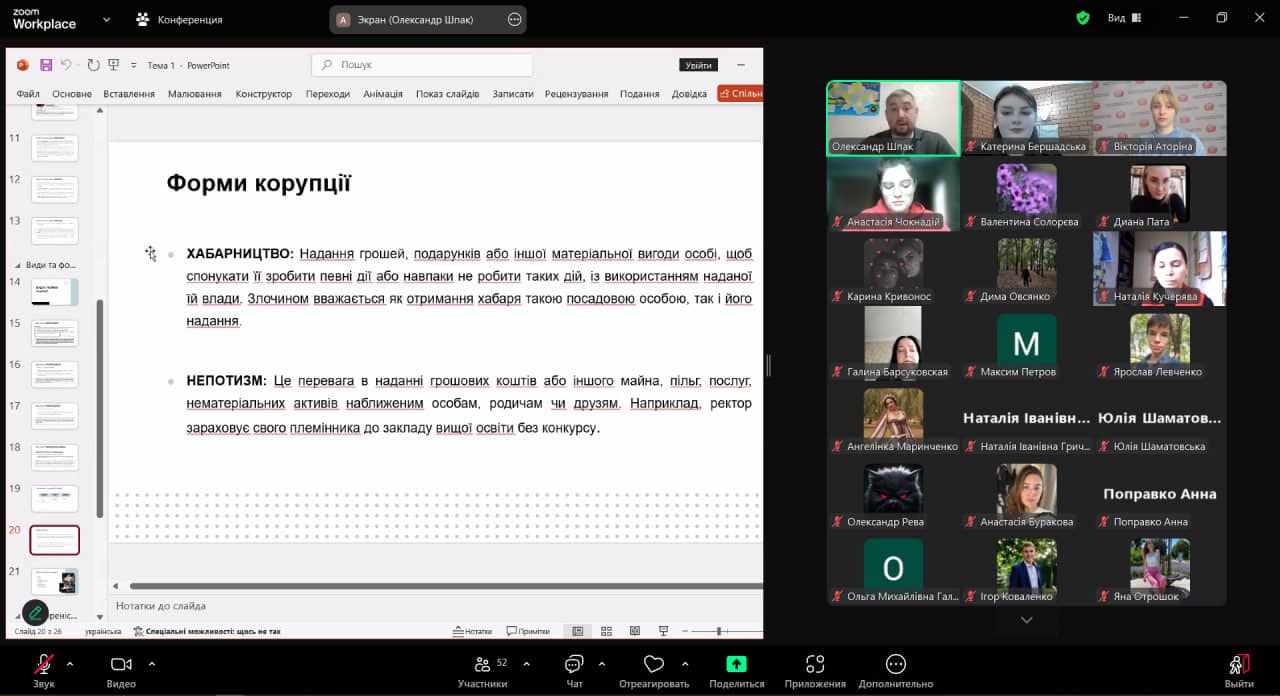Open screen share options ellipsis for Олександр Шпак
The image size is (1280, 696).
(x=514, y=19)
